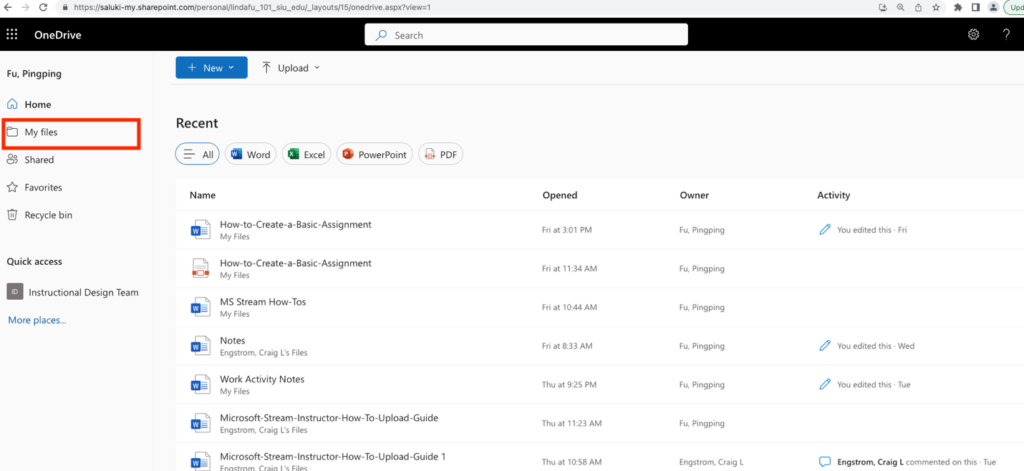Open the MS Stream How-Tos file

click(x=263, y=302)
